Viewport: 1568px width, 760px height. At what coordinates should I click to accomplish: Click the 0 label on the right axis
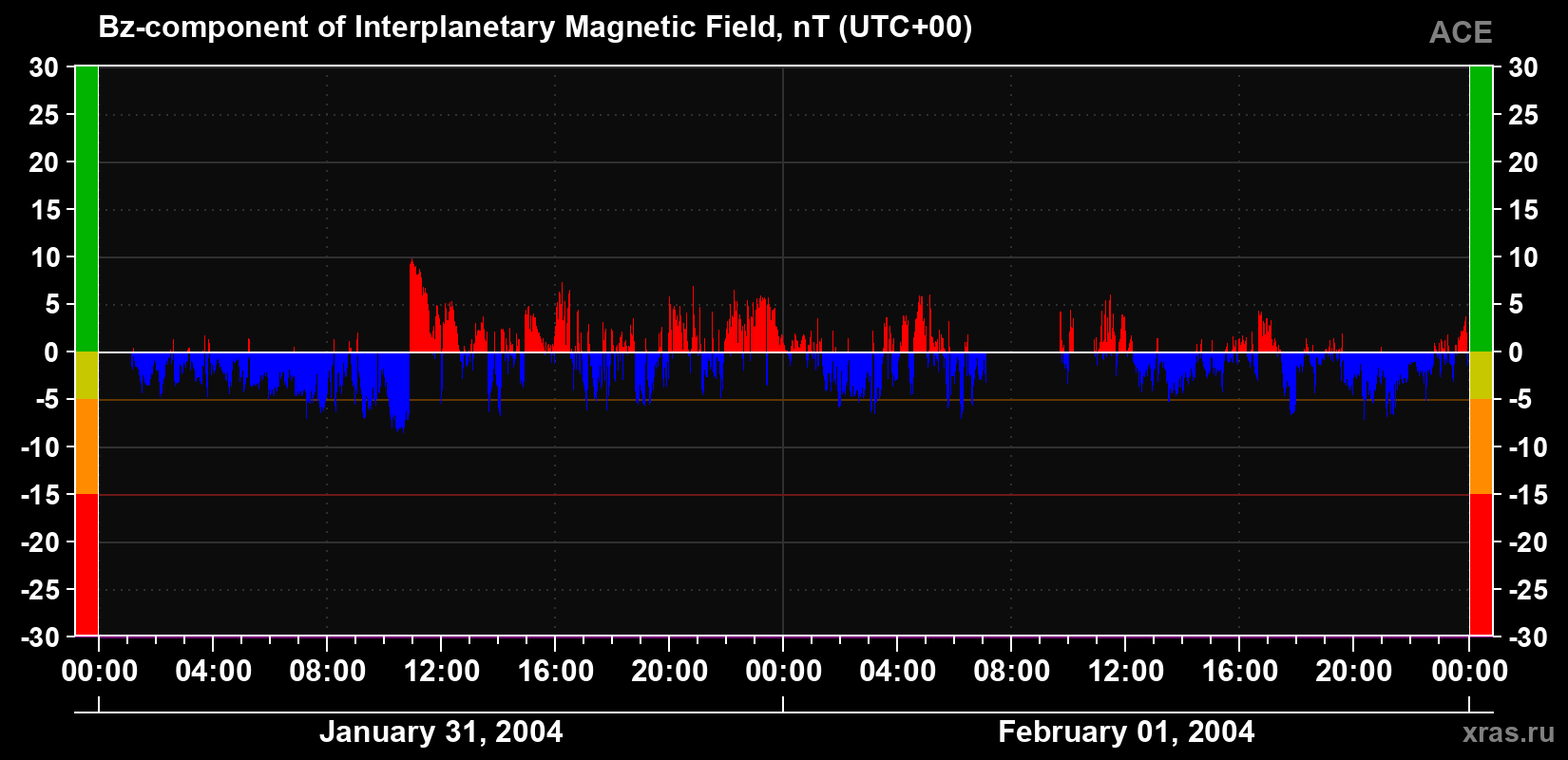1516,352
